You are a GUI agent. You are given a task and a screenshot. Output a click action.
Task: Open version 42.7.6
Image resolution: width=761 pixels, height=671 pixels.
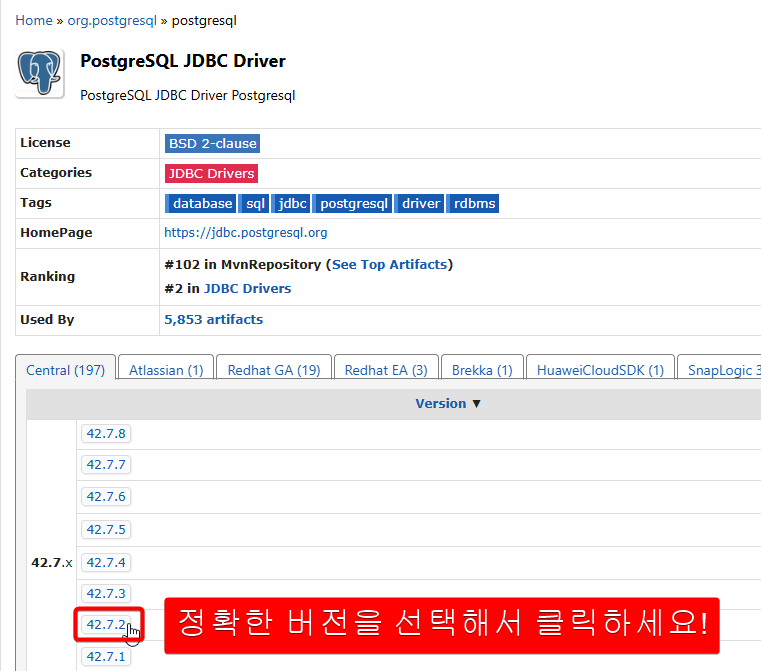106,496
